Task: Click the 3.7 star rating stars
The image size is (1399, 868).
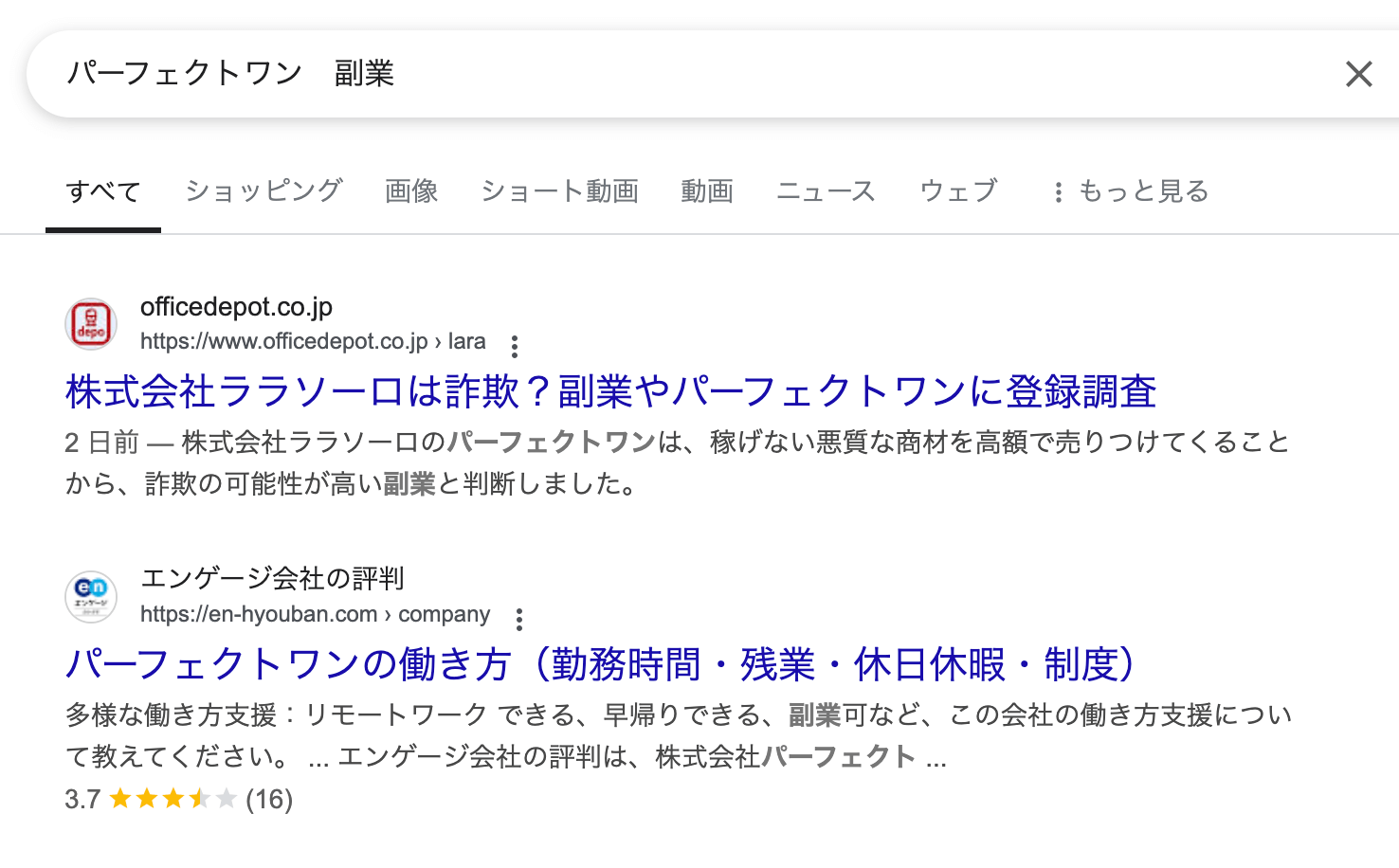Action: 173,799
